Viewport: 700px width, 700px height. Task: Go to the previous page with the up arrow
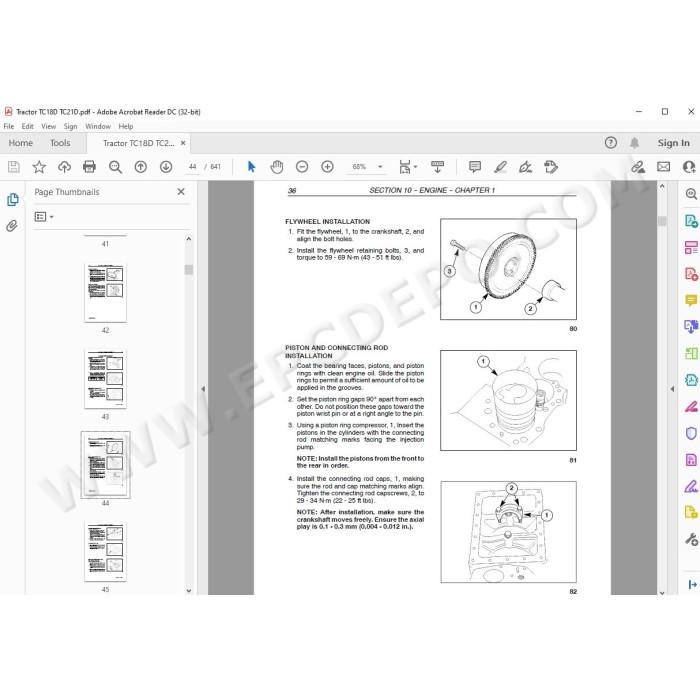pyautogui.click(x=141, y=167)
